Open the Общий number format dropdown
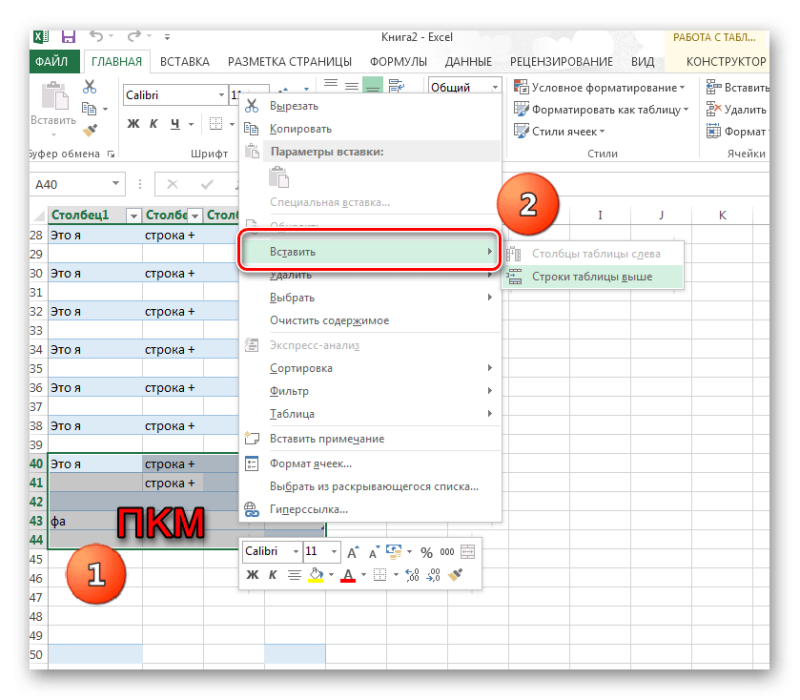800x700 pixels. (x=495, y=87)
